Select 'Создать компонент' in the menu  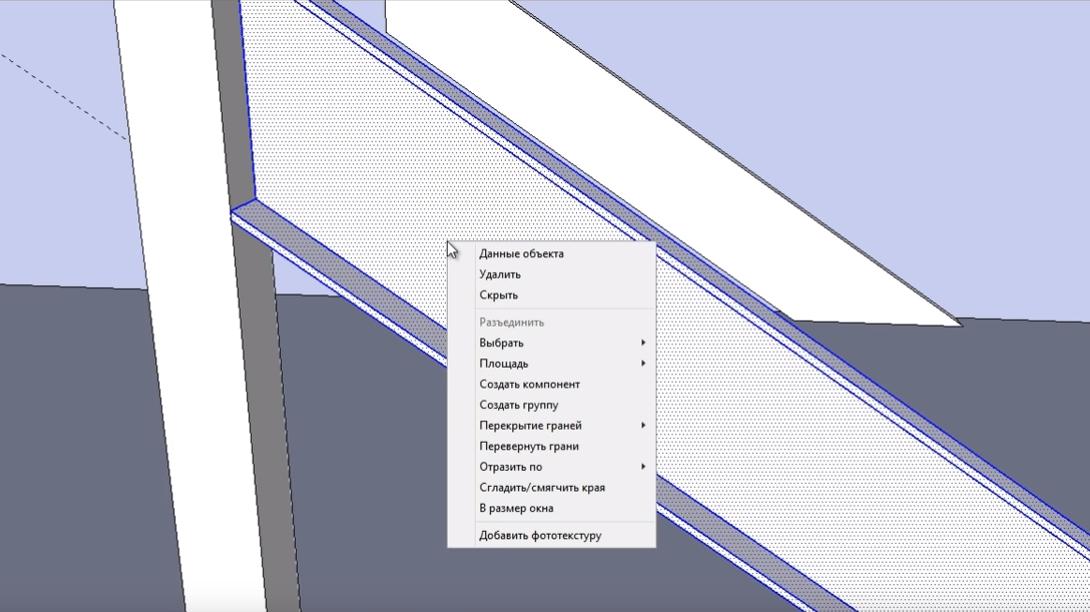(529, 384)
